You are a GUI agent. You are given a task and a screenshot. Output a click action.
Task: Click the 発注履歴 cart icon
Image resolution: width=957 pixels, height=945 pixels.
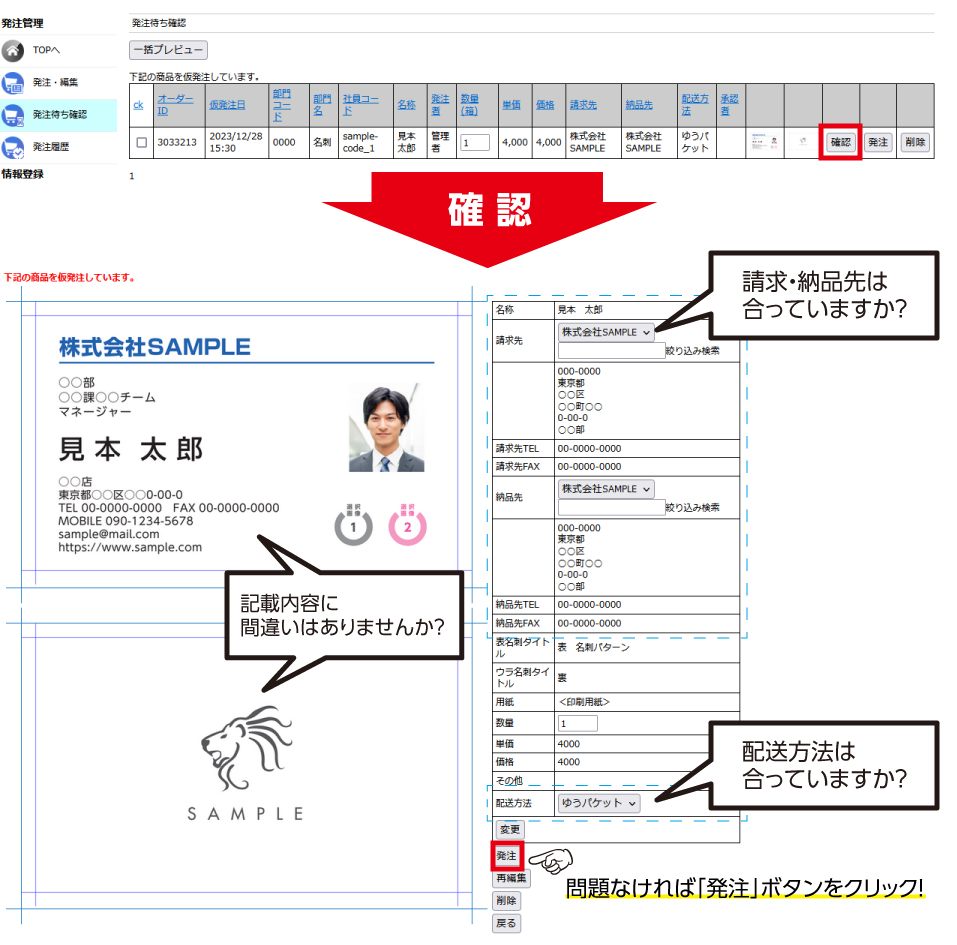(14, 147)
